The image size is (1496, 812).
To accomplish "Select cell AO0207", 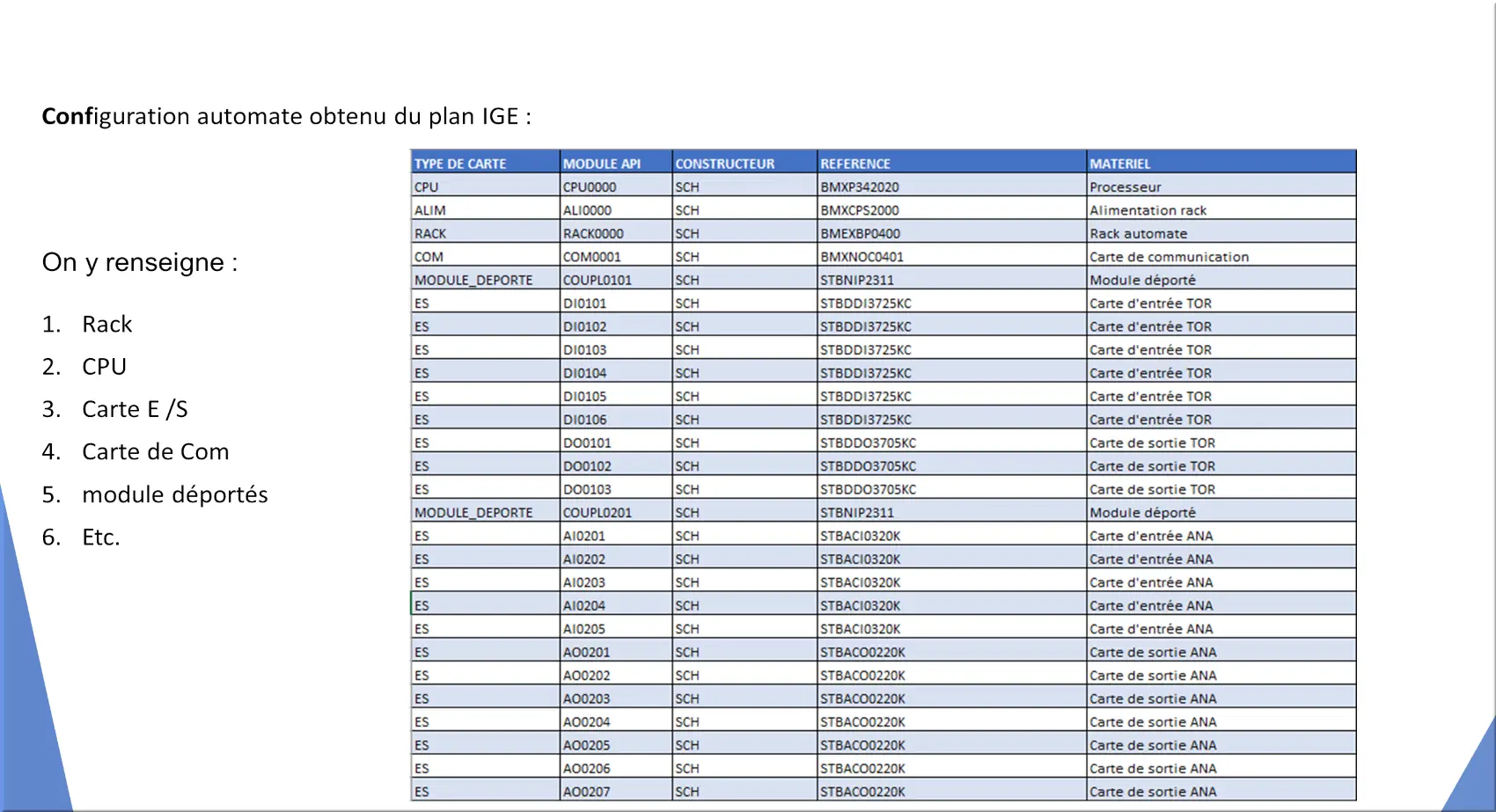I will click(616, 792).
